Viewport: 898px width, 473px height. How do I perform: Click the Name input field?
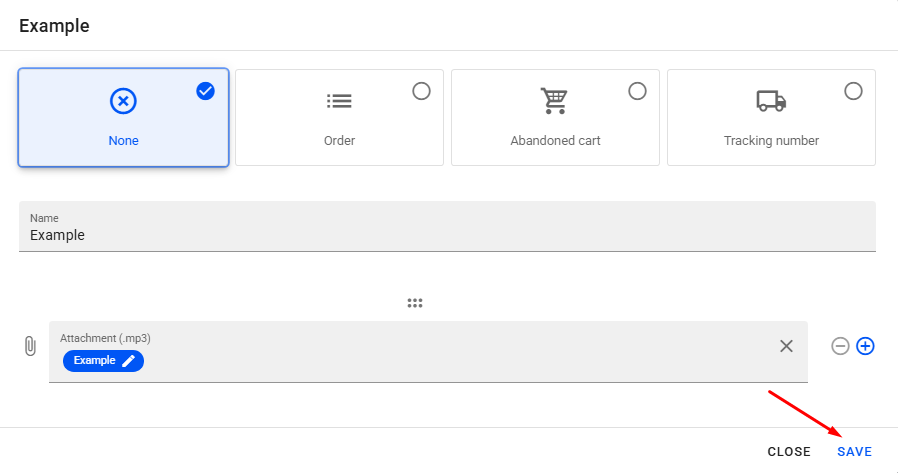pyautogui.click(x=447, y=235)
